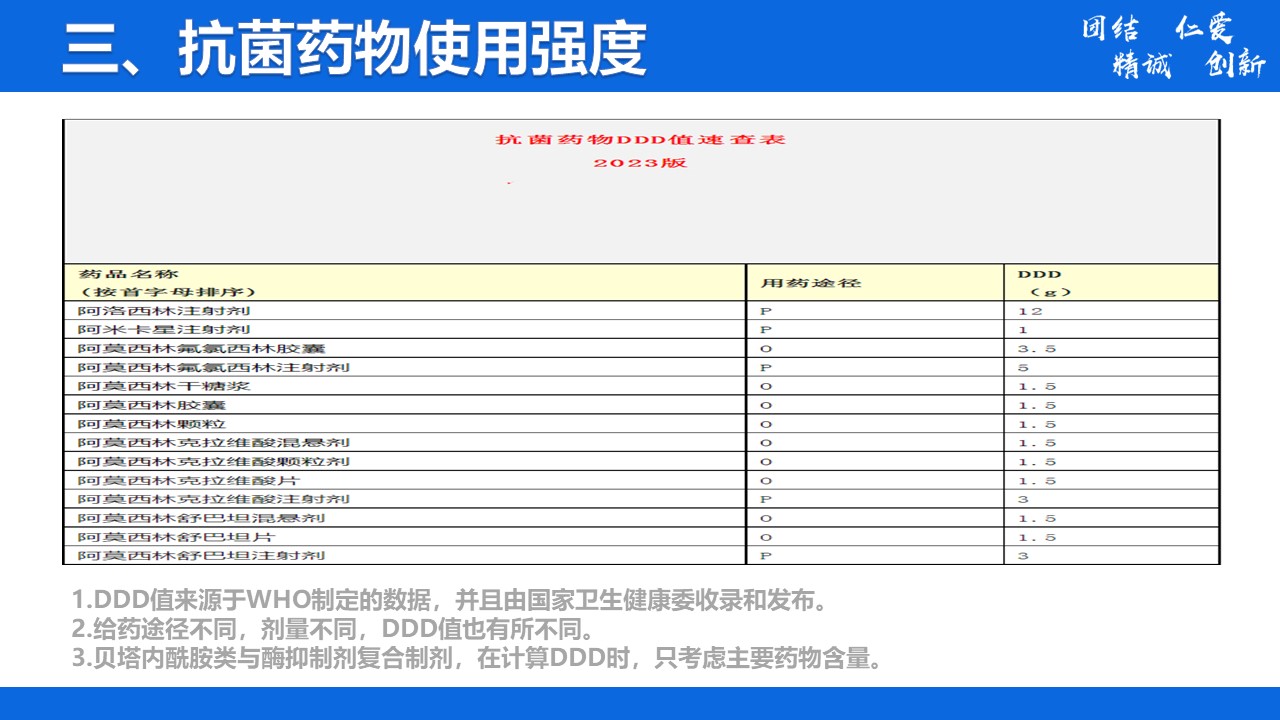This screenshot has height=720, width=1280.
Task: Click DDD value 1 for 阿米卡星注射剂
Action: coord(1023,330)
